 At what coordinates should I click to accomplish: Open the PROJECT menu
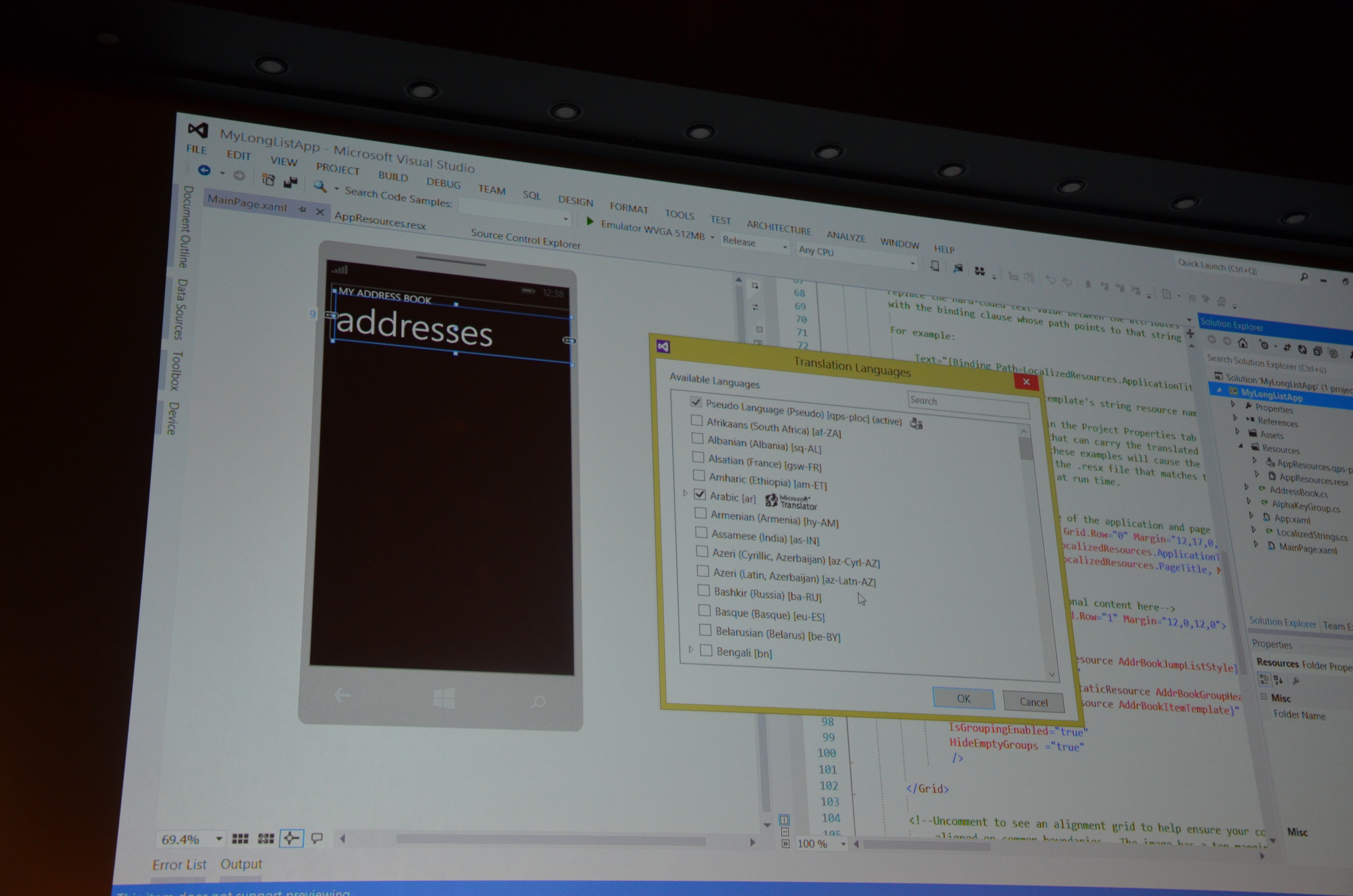click(338, 169)
